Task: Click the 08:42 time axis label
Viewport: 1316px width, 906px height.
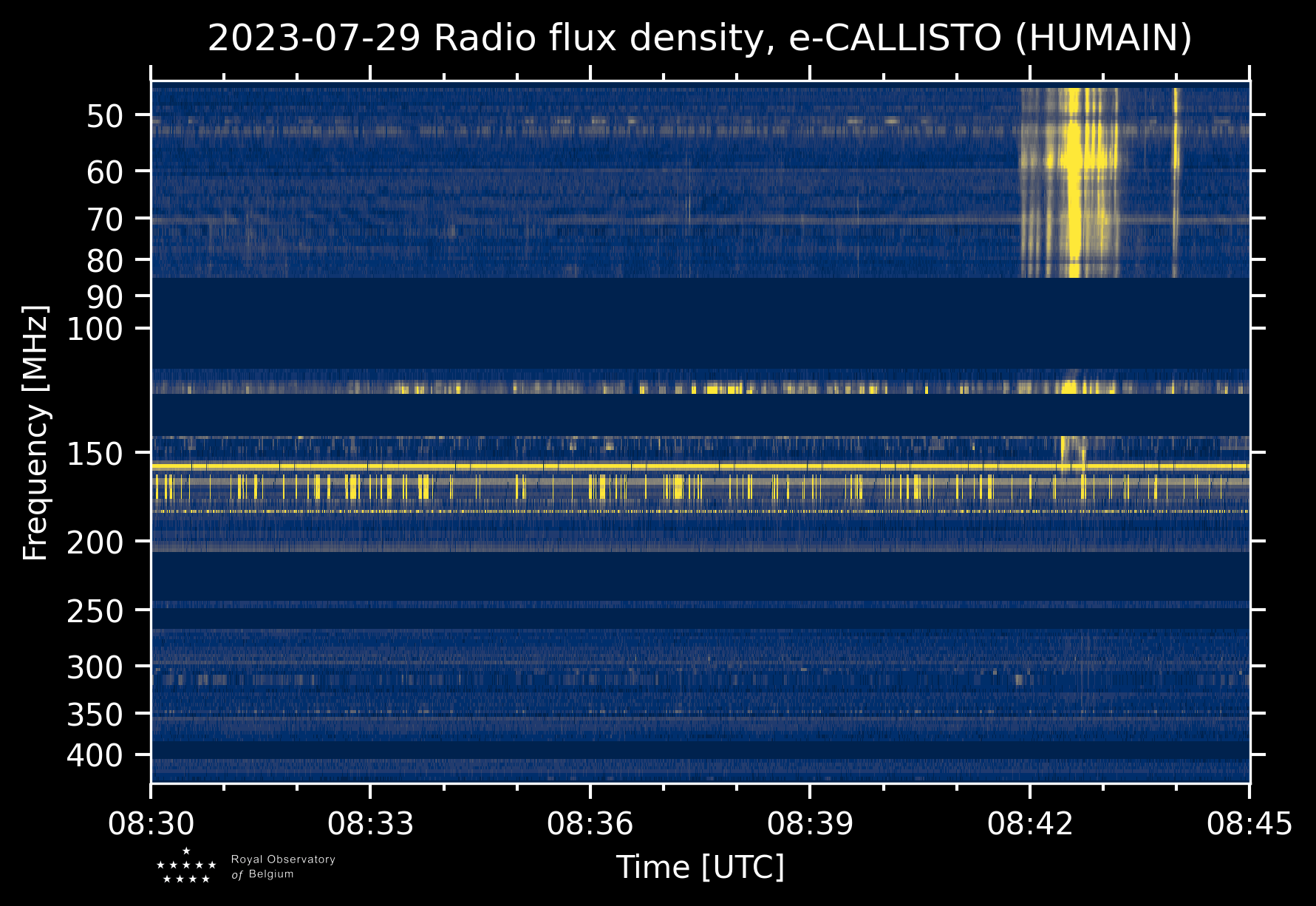Action: coord(1030,823)
